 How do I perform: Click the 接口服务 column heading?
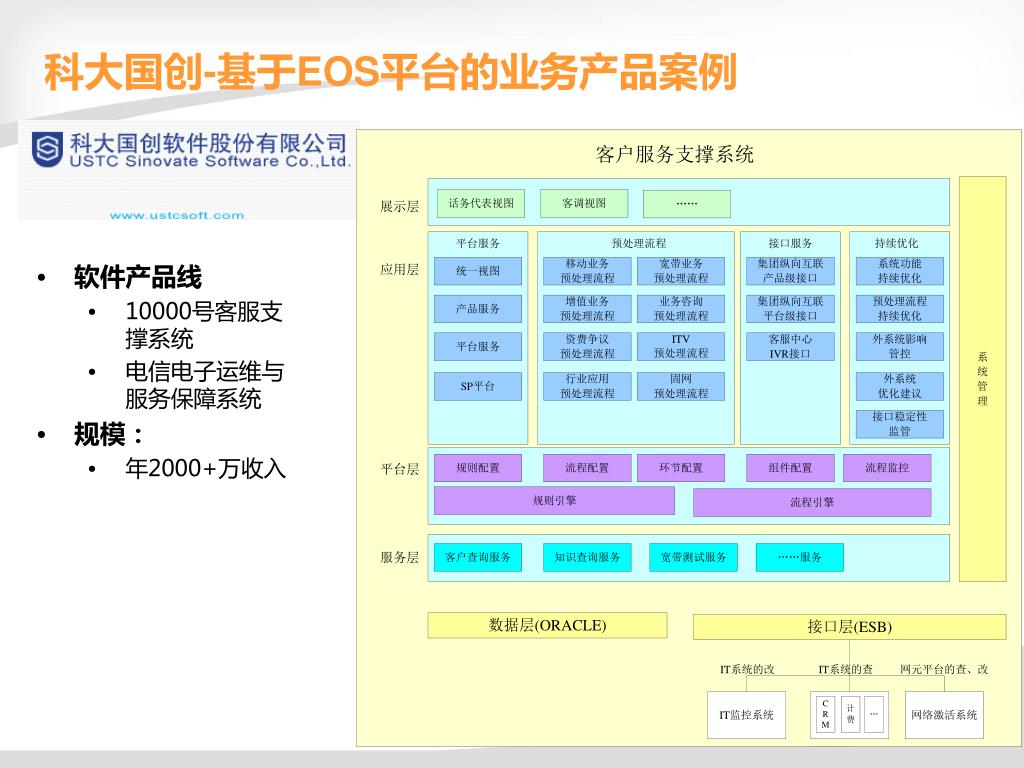[x=790, y=244]
